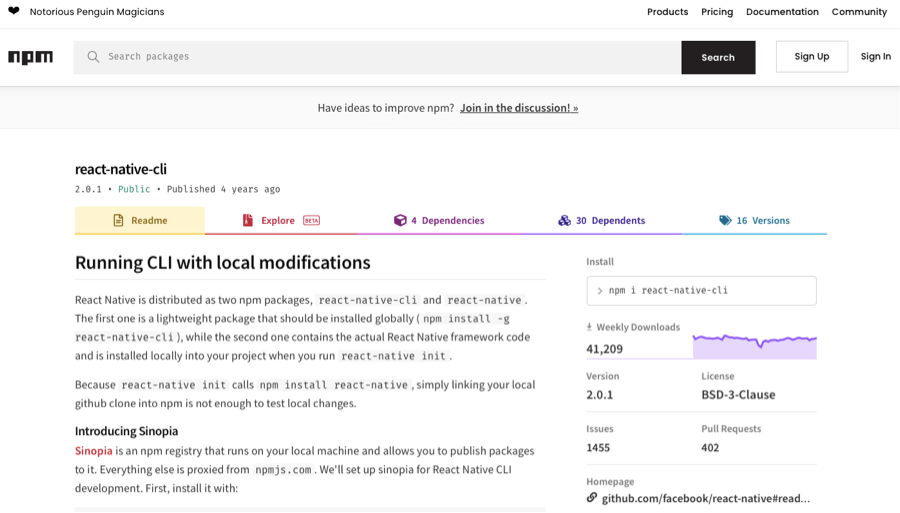
Task: Click the magnifier icon in search bar
Action: (93, 56)
